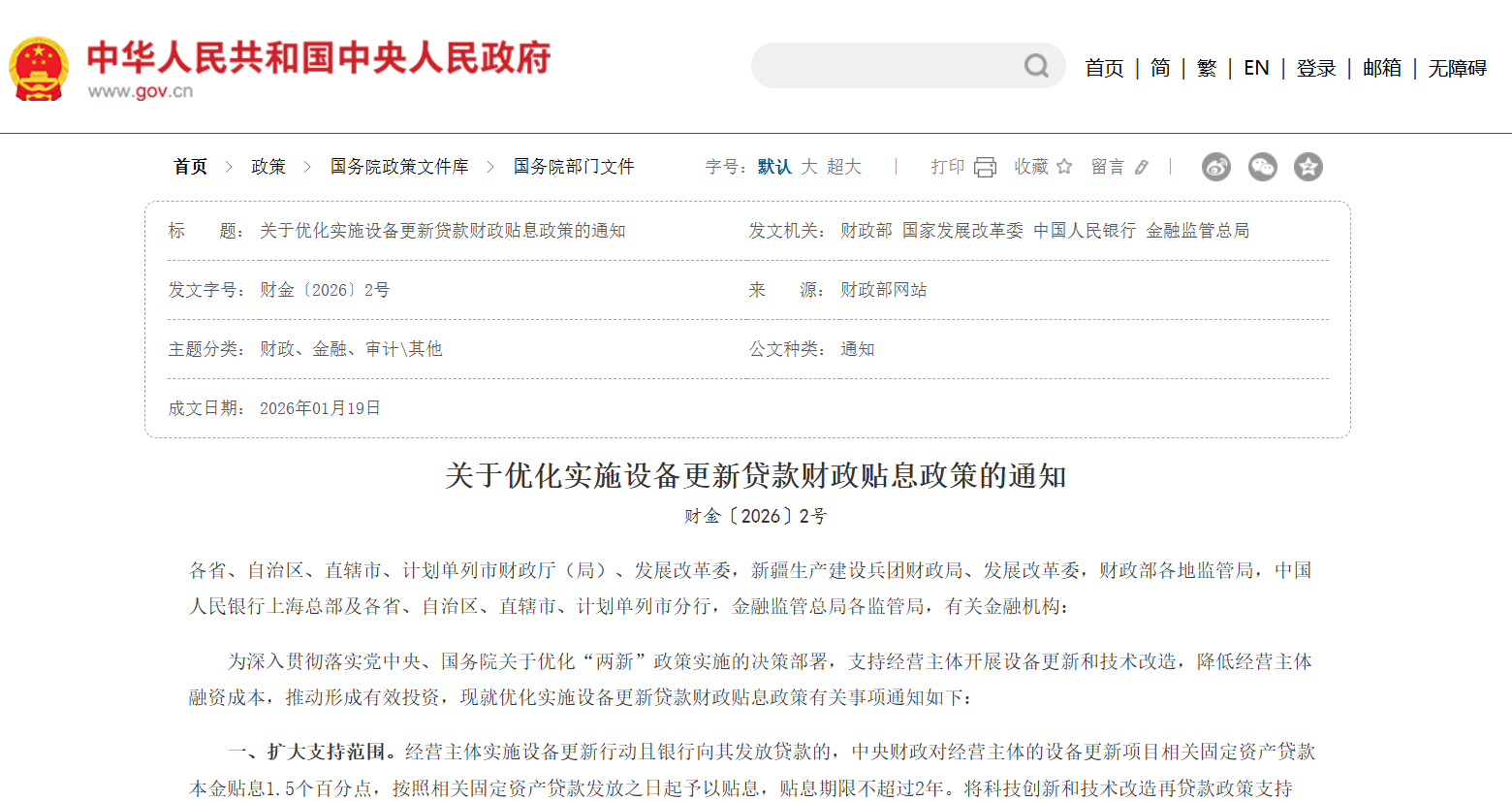Open the 邮箱 mail link
The width and height of the screenshot is (1512, 801).
click(1382, 68)
